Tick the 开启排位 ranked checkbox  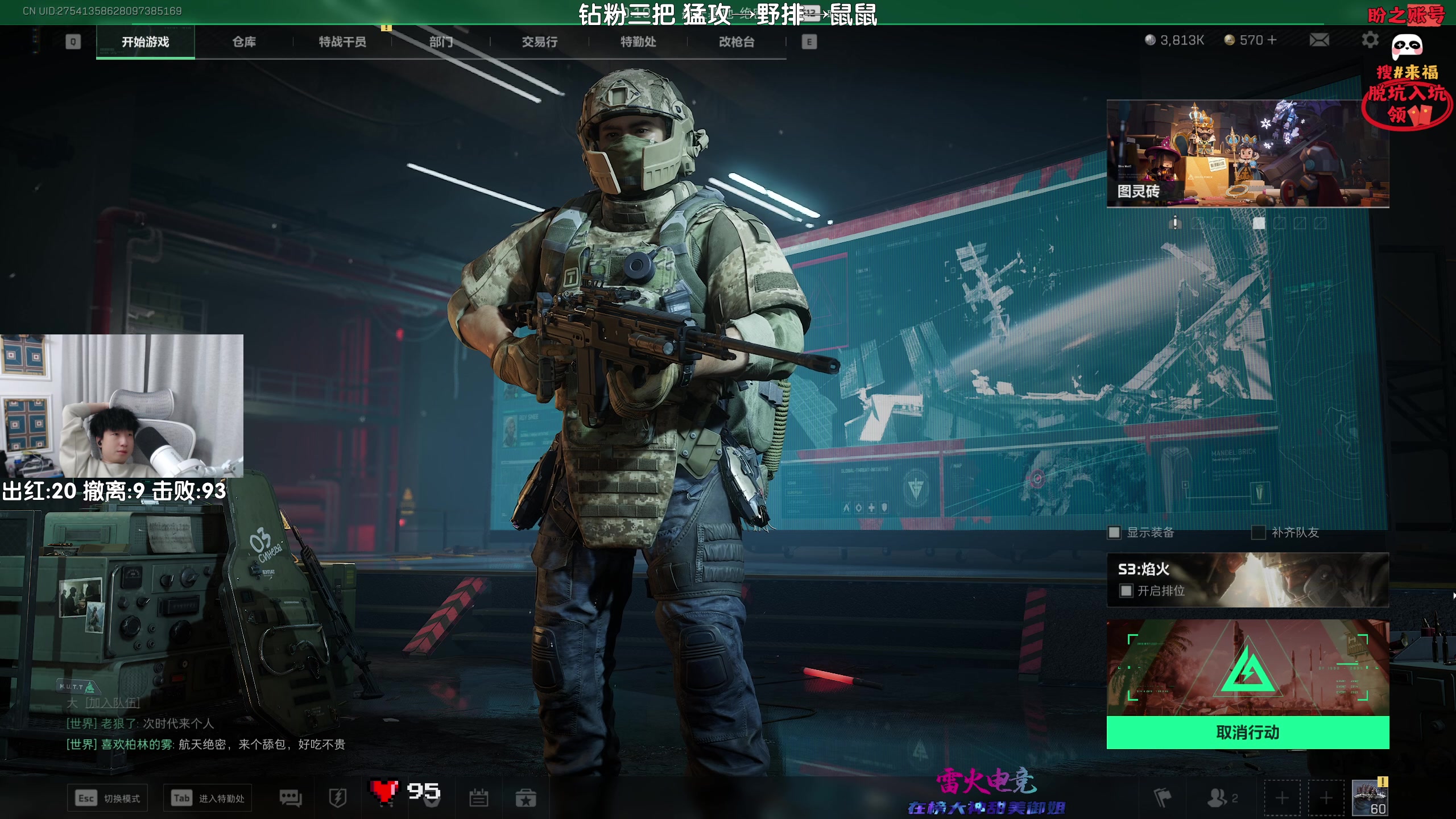[1126, 591]
